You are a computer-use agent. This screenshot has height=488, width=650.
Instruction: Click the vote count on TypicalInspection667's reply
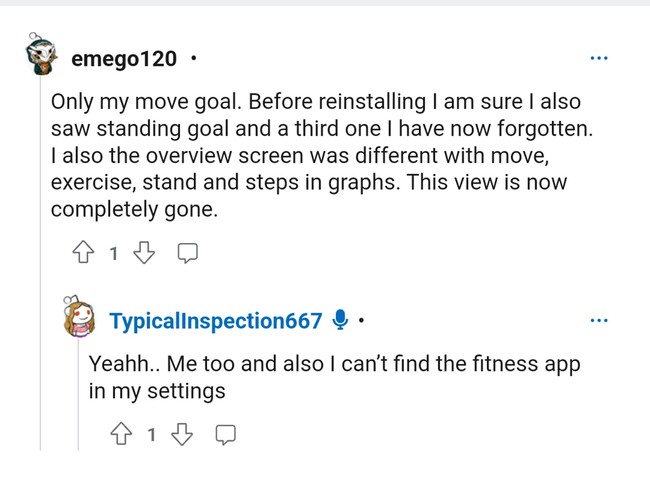[152, 435]
